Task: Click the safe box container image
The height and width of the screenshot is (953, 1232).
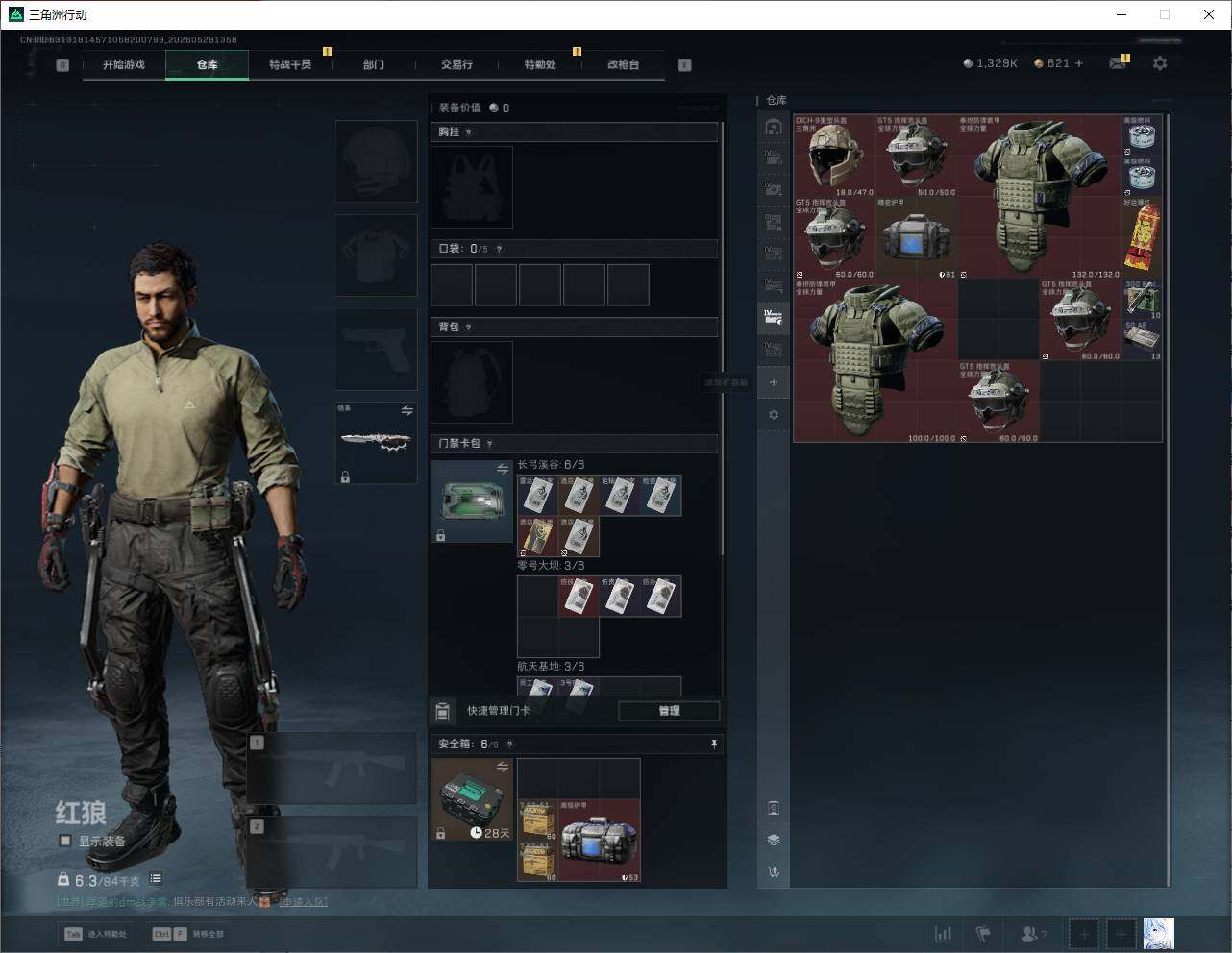Action: 472,799
